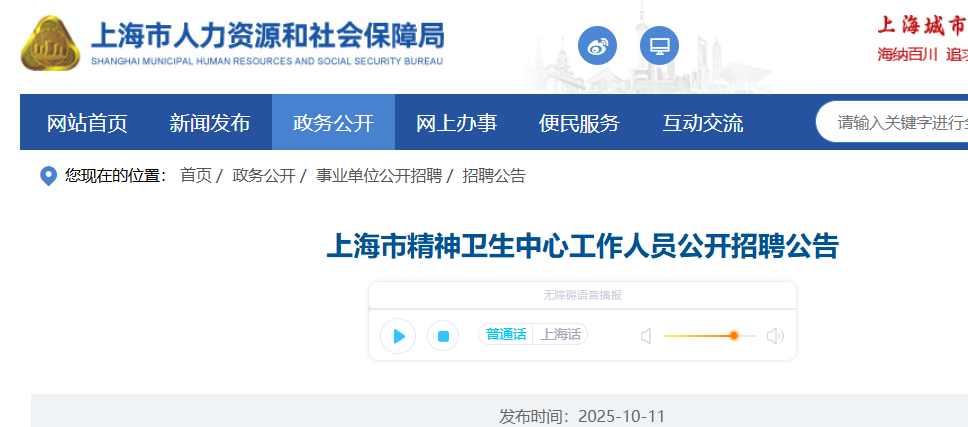This screenshot has height=427, width=968.
Task: Click the bureau's golden emblem logo
Action: [x=50, y=43]
